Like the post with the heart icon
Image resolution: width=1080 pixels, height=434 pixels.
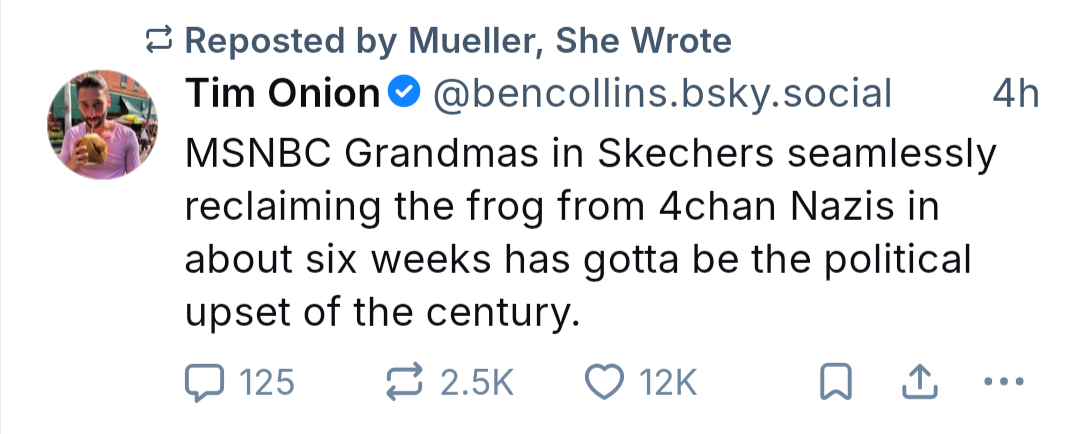pos(603,382)
